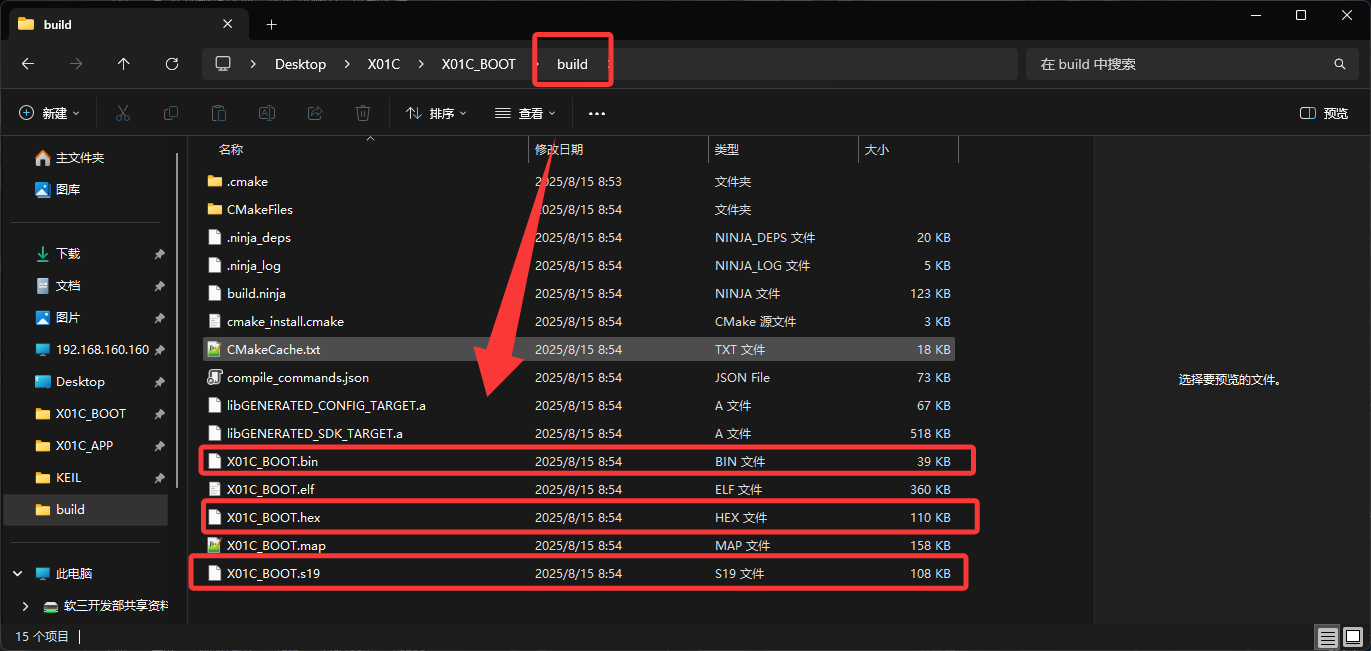Click the .cmake folder icon

(x=214, y=182)
